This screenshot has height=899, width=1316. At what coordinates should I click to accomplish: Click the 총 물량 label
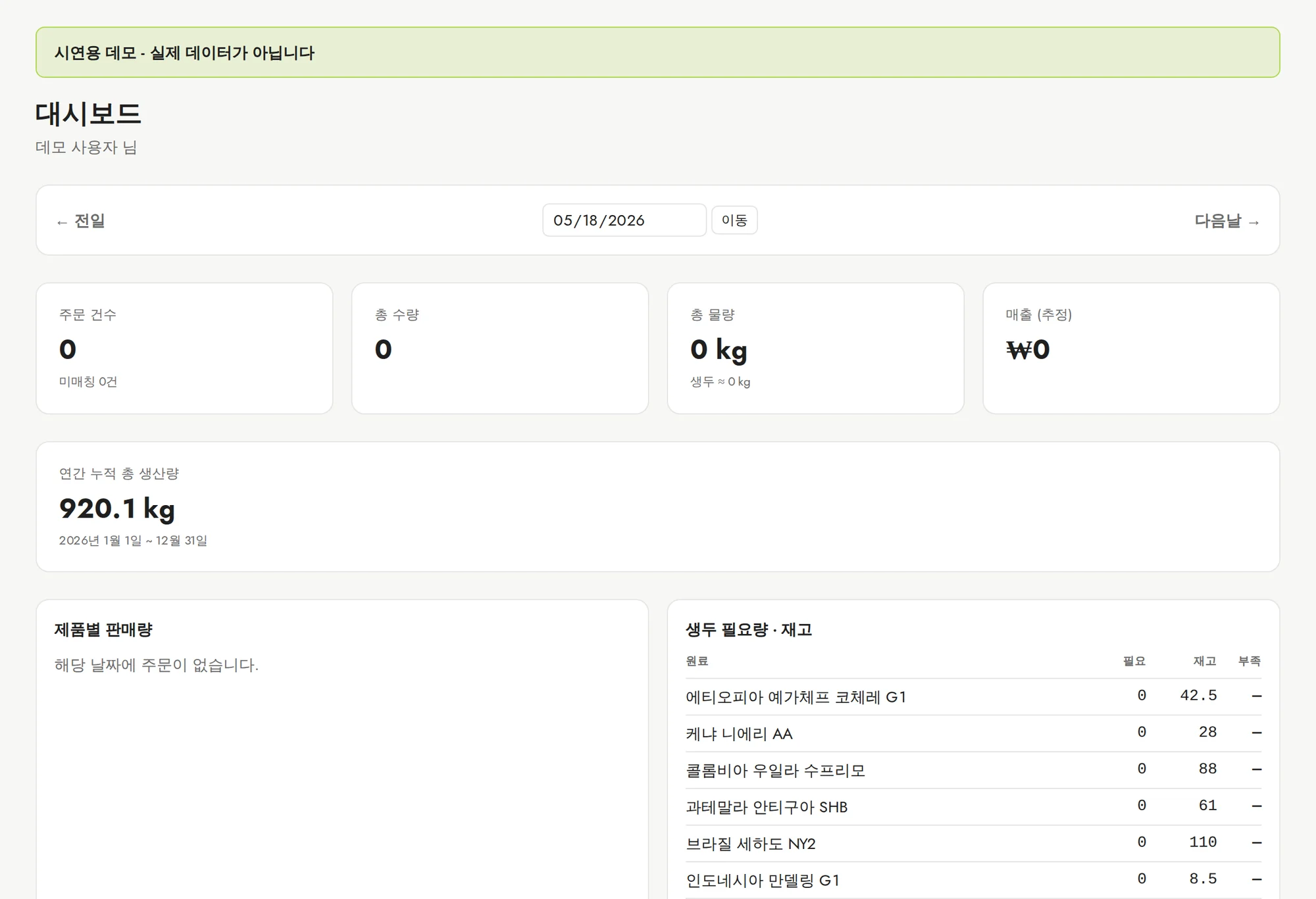(x=713, y=315)
